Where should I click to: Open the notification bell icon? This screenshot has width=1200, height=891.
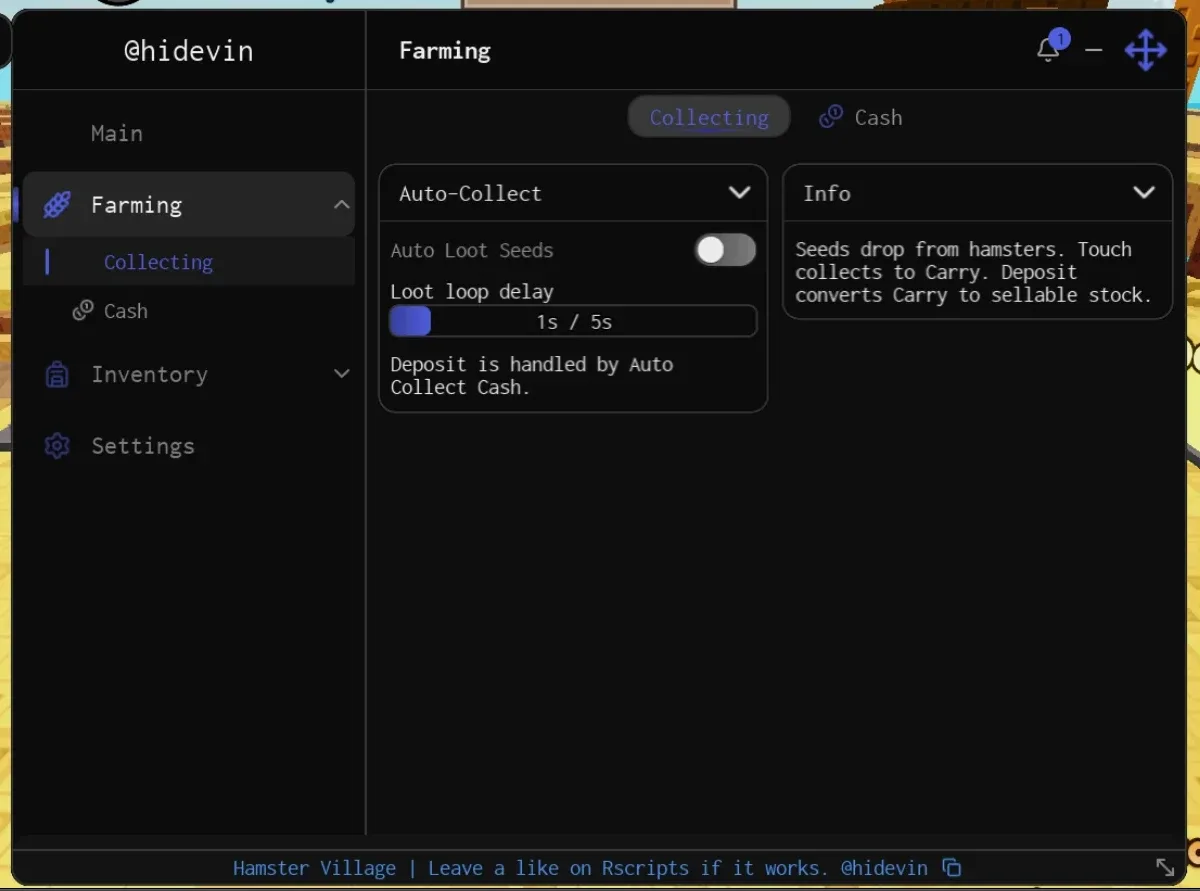tap(1048, 49)
